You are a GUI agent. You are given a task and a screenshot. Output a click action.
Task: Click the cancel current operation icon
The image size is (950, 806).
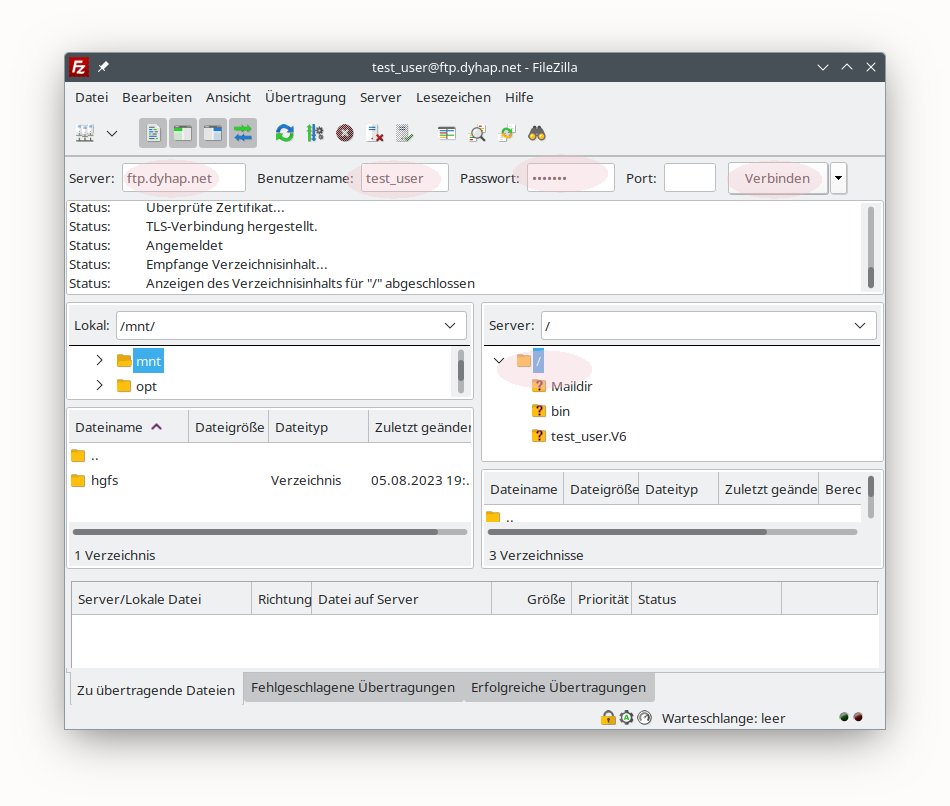tap(345, 133)
